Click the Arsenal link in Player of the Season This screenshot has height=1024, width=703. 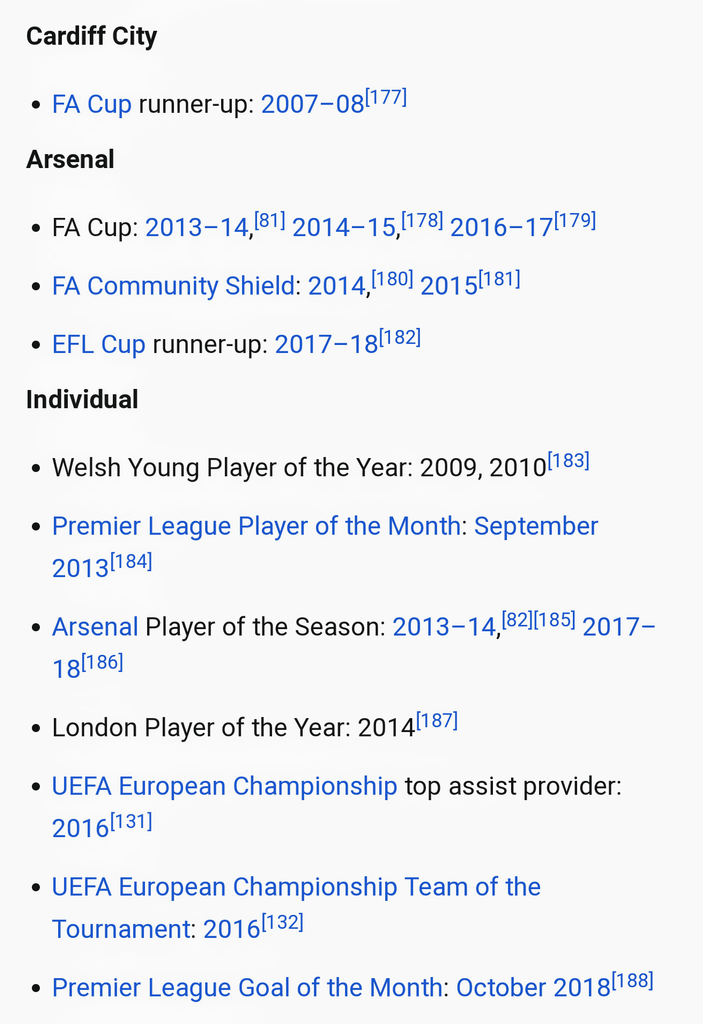tap(94, 628)
